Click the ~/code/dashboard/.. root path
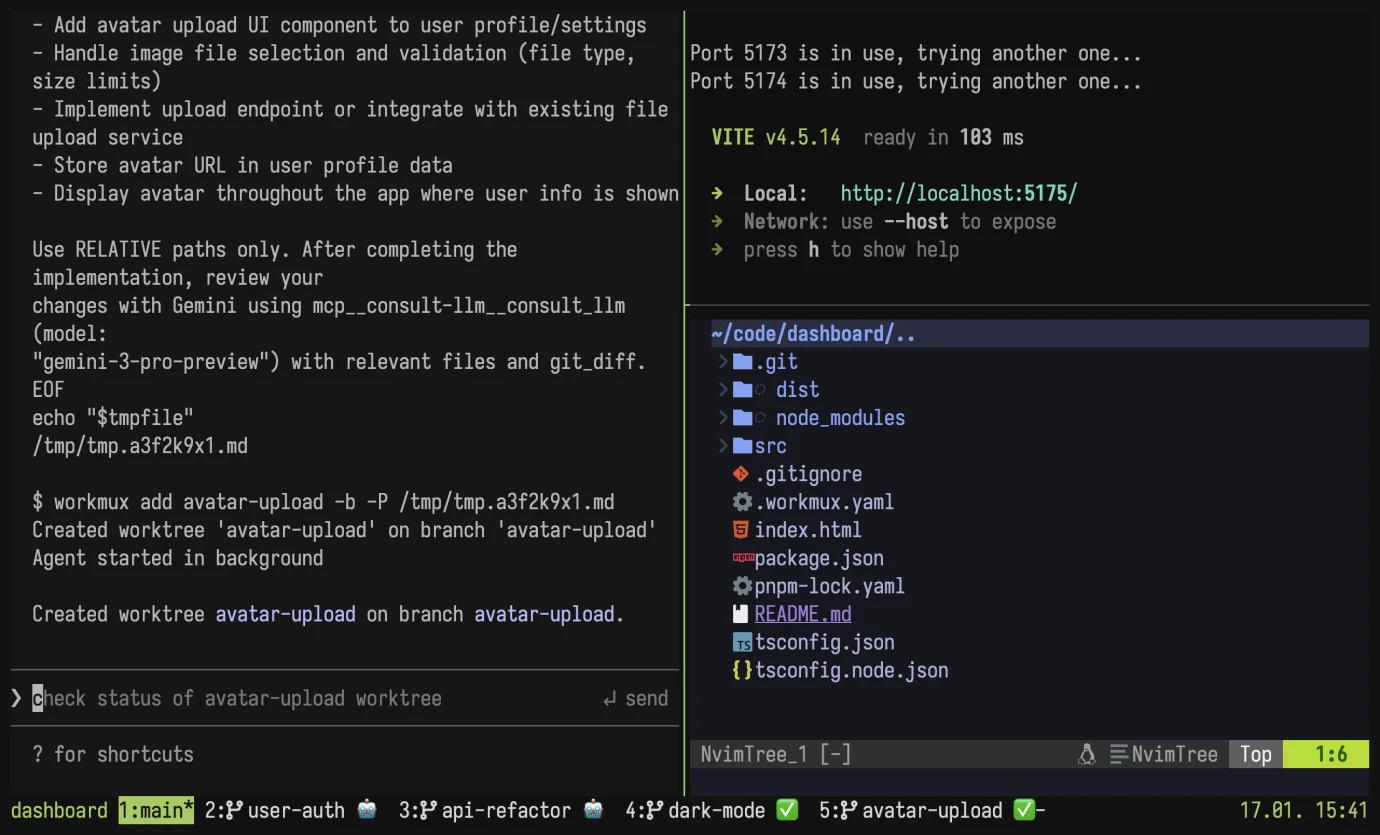1380x835 pixels. [x=814, y=334]
